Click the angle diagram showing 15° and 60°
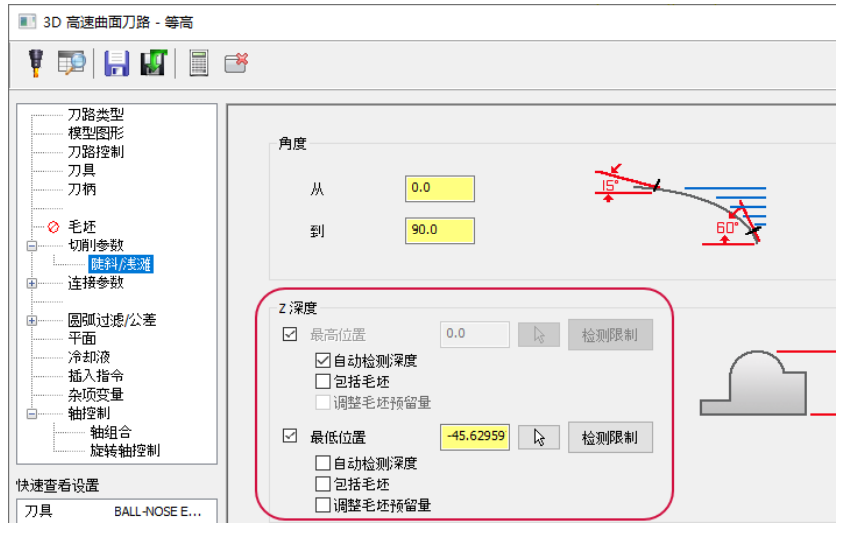The image size is (848, 534). [x=682, y=206]
